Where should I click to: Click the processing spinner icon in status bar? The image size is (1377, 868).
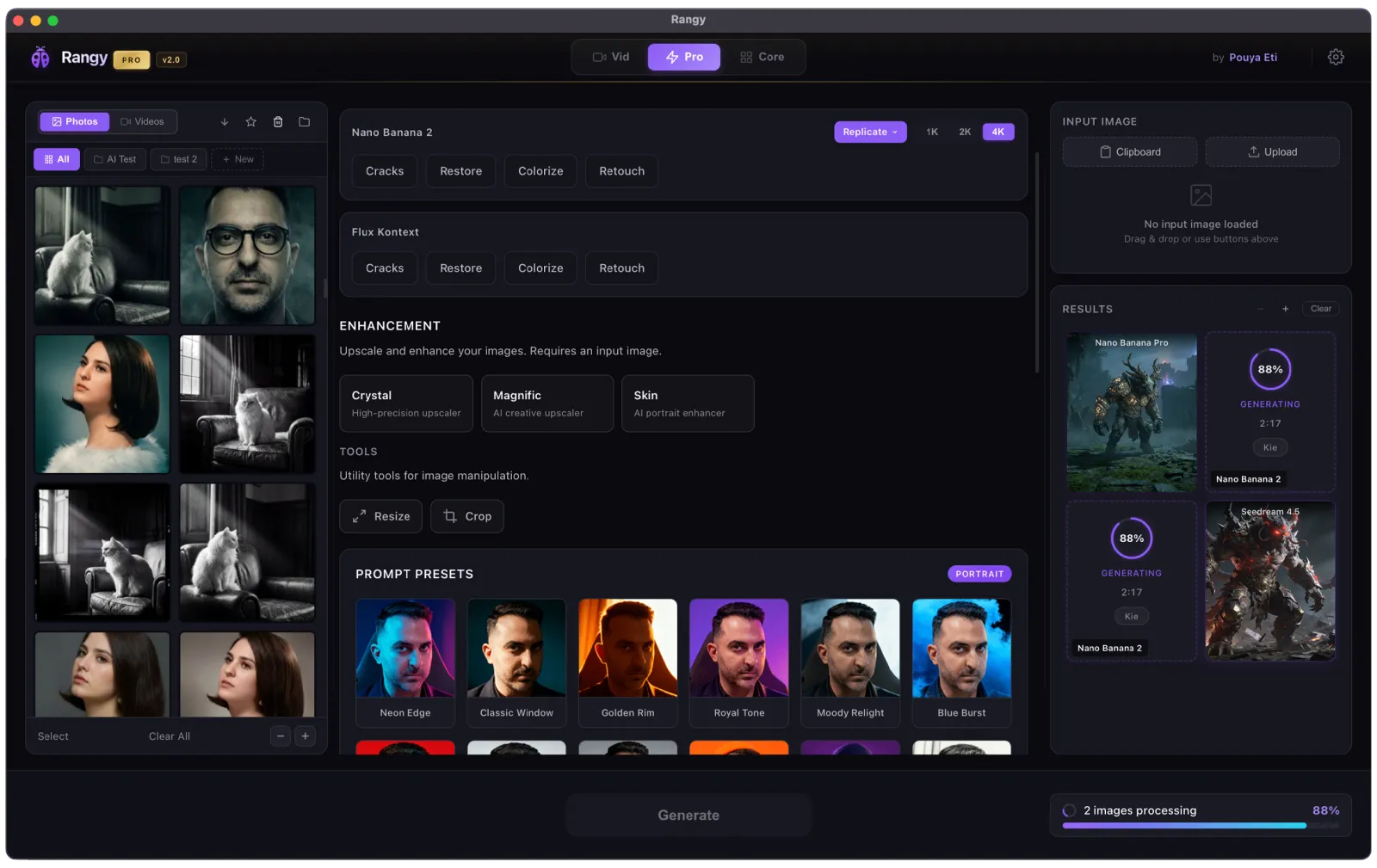pyautogui.click(x=1069, y=810)
